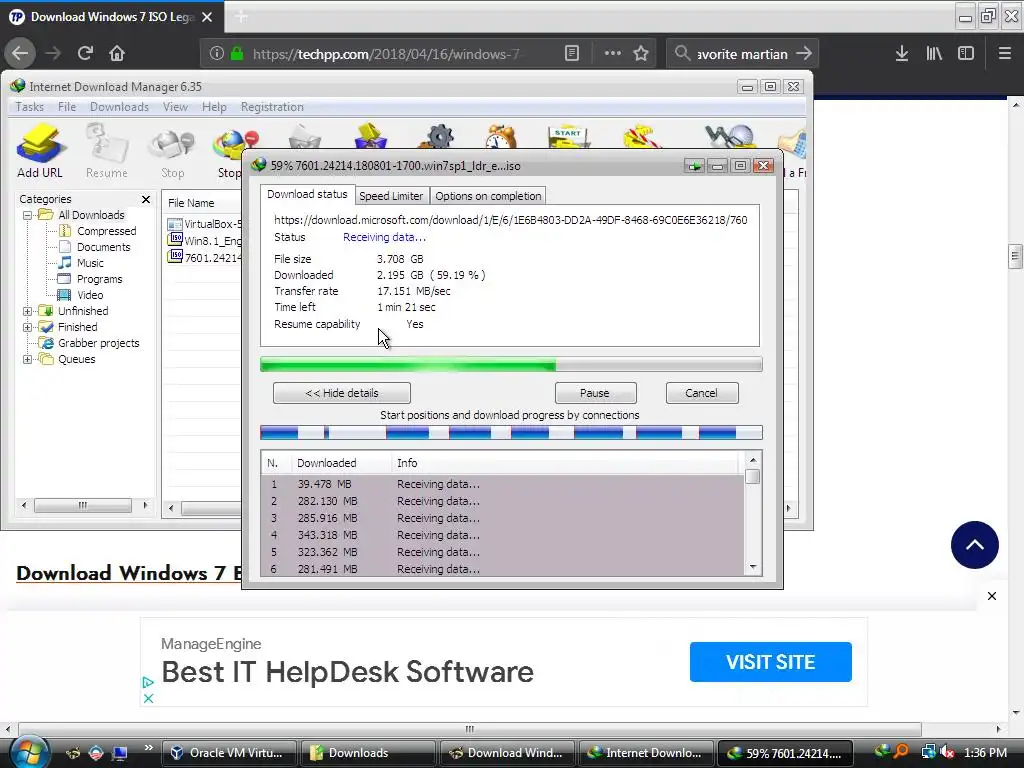Switch to Speed Limiter tab
Image resolution: width=1024 pixels, height=768 pixels.
coord(391,196)
